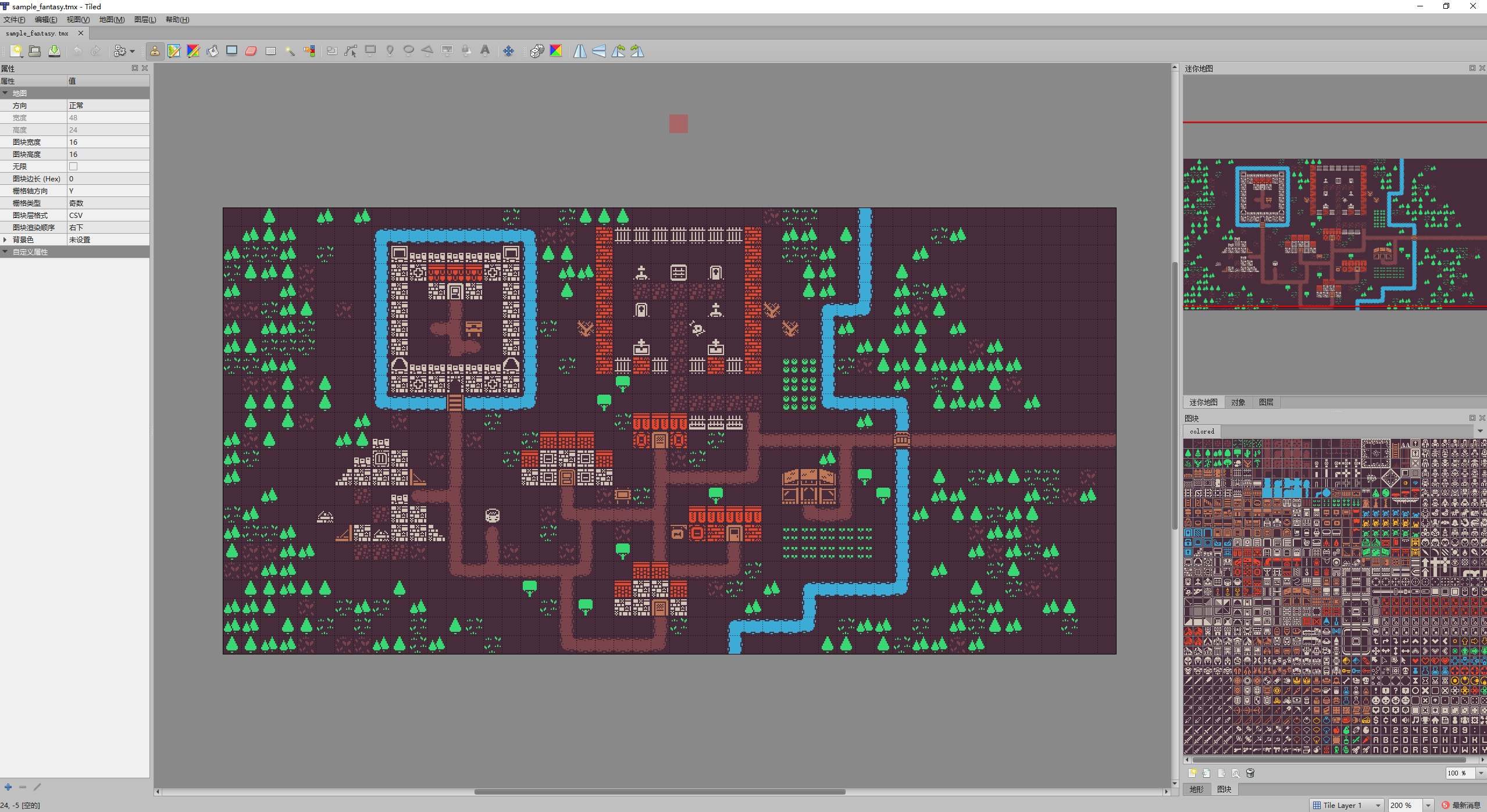Click the 最新消息 news button
This screenshot has width=1487, height=812.
[x=1461, y=805]
